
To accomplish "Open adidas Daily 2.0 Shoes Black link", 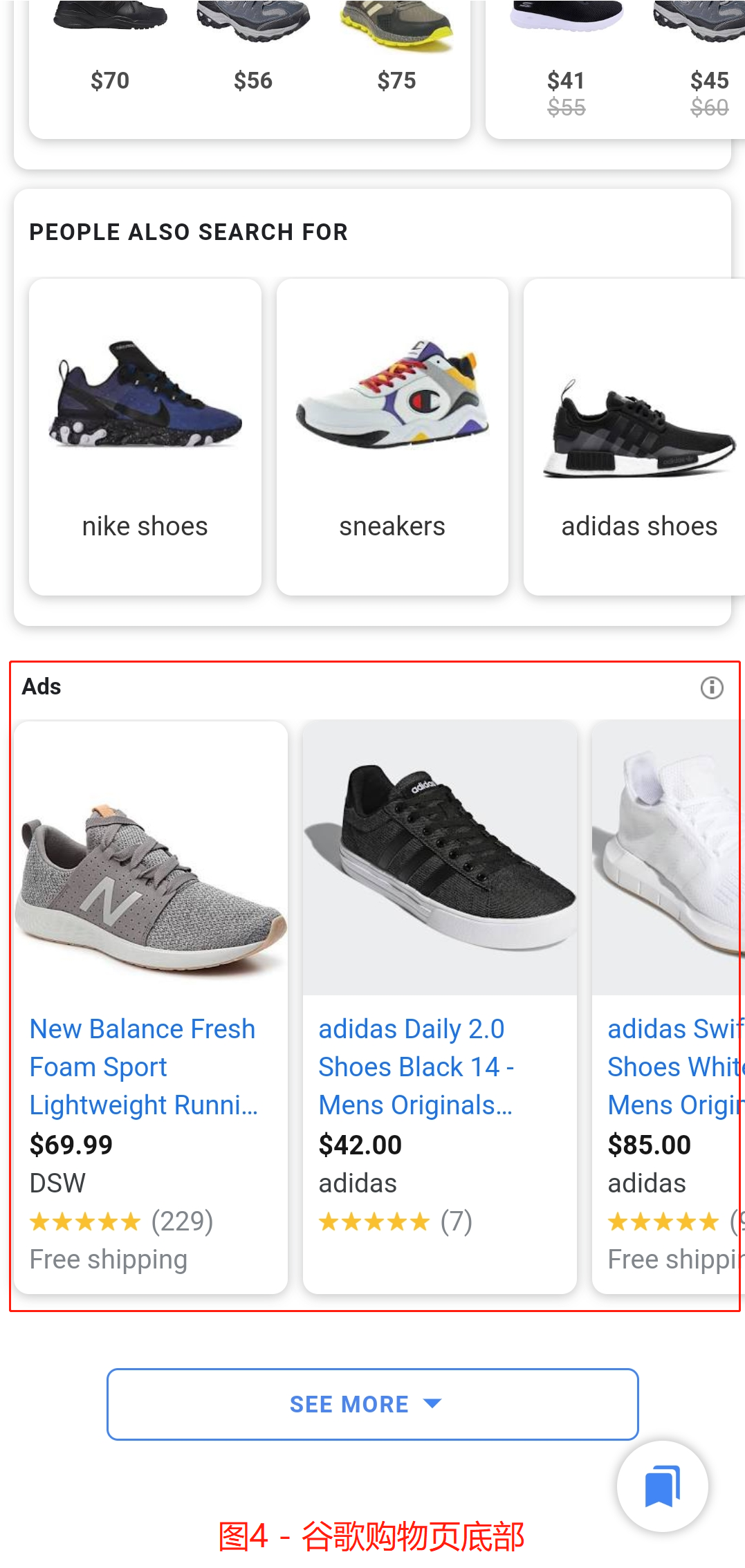I will (415, 1067).
